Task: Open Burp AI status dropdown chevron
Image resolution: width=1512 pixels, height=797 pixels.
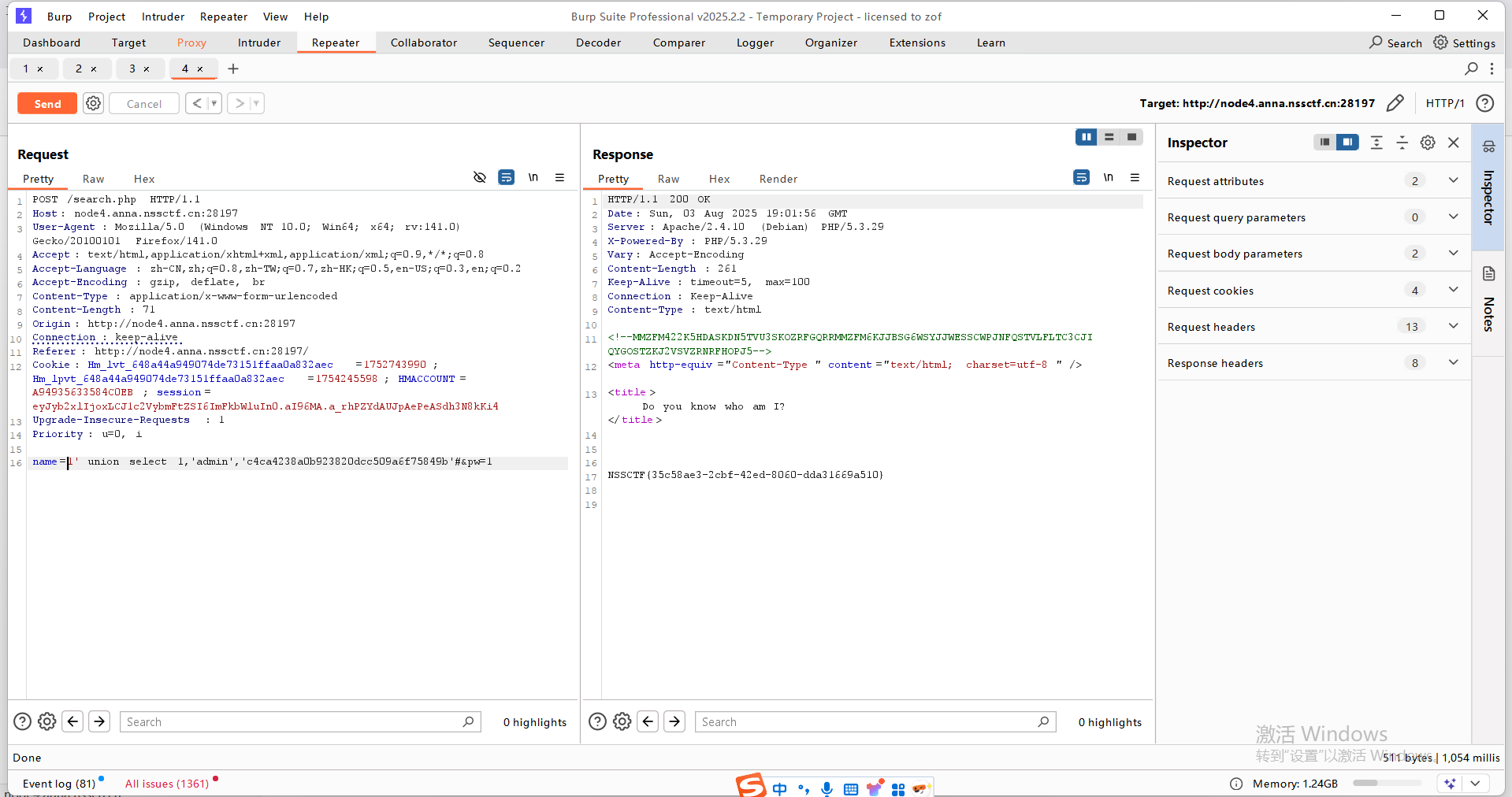Action: click(1475, 784)
